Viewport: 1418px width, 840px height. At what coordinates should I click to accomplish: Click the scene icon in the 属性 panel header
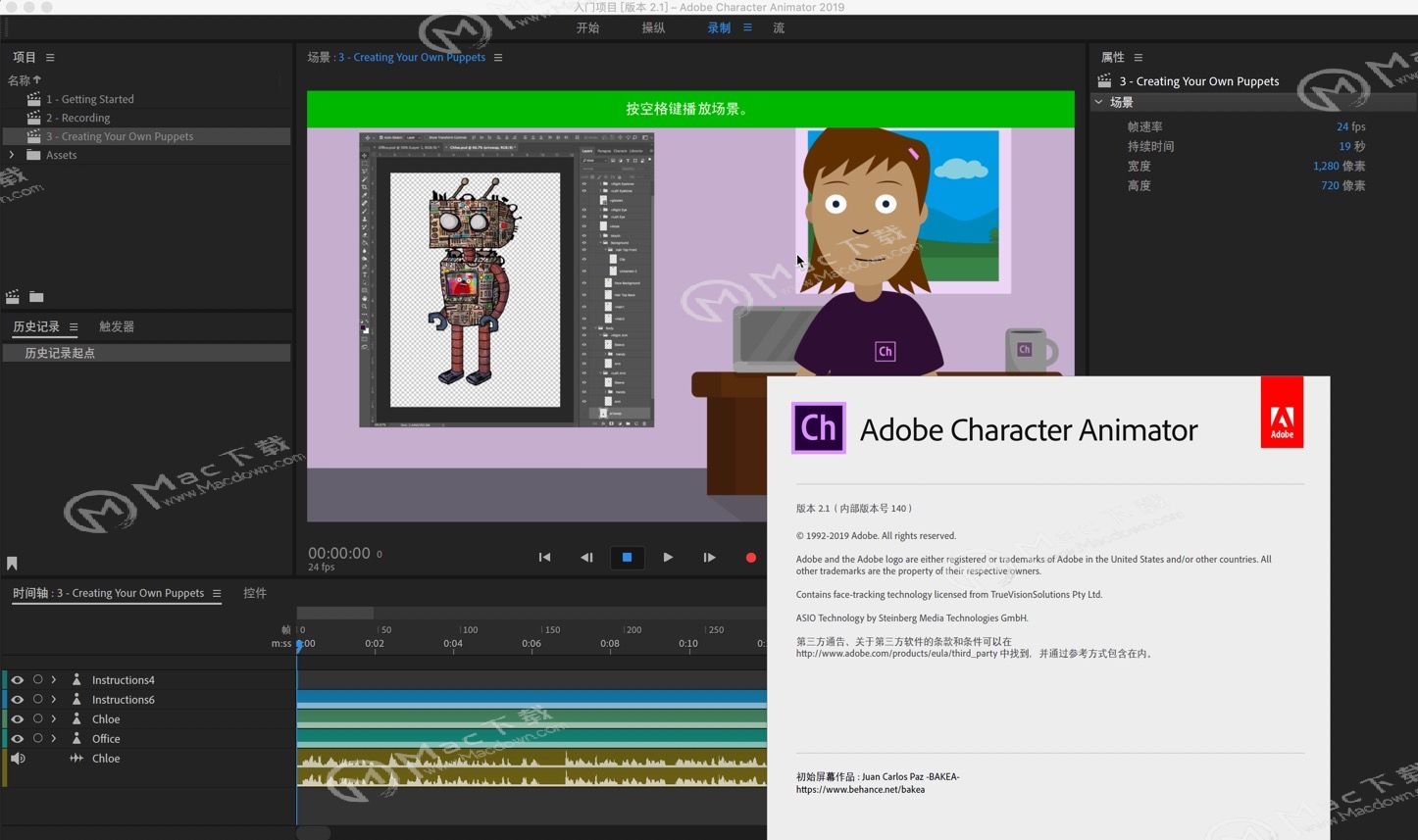tap(1104, 80)
